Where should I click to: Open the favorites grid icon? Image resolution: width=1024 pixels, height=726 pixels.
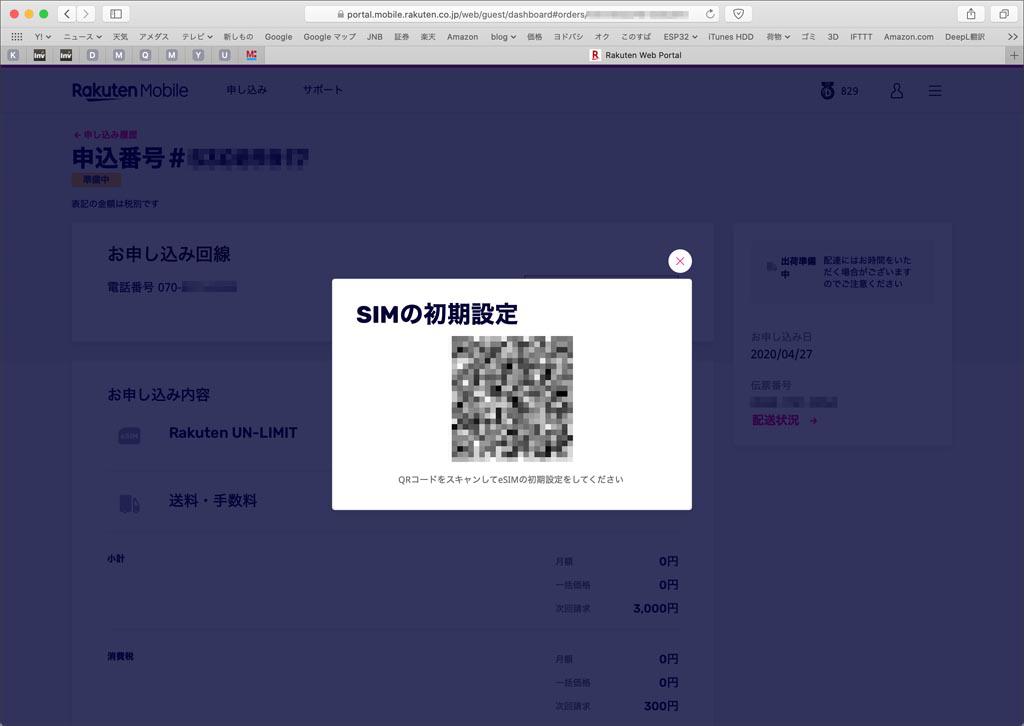pyautogui.click(x=17, y=37)
